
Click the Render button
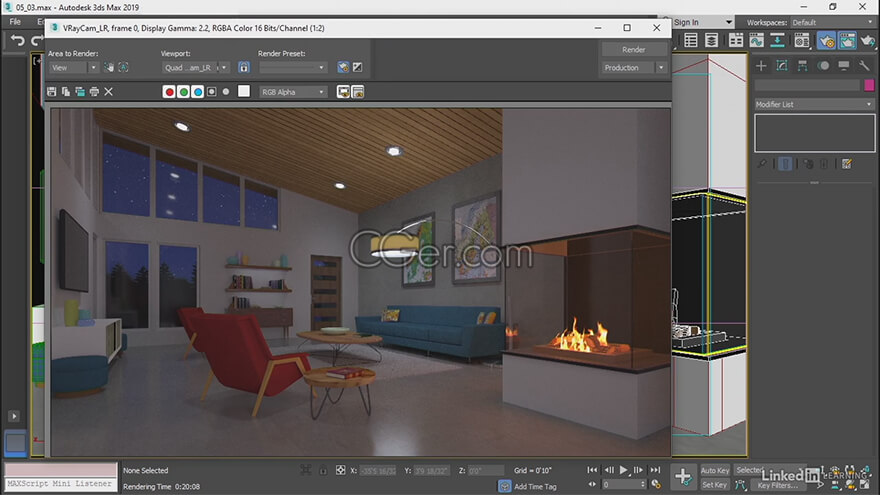click(634, 49)
